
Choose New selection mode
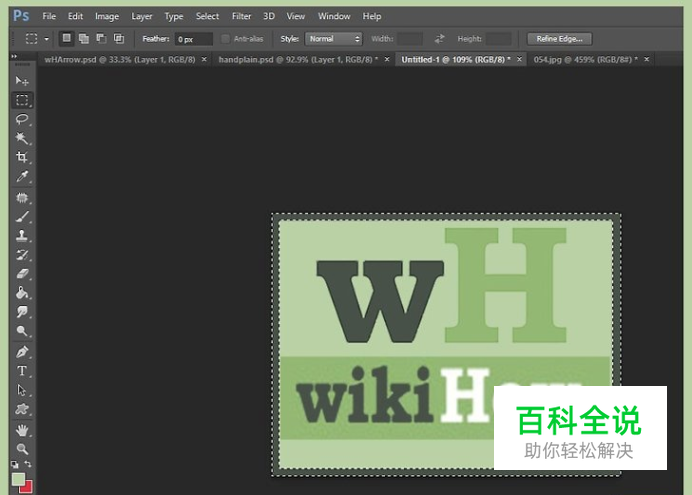(x=66, y=38)
